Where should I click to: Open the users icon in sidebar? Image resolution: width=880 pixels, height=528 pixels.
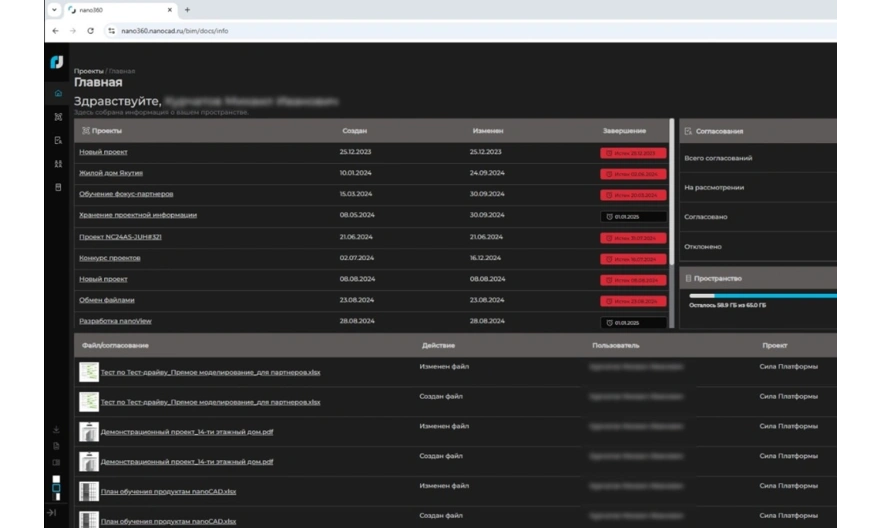pos(57,164)
